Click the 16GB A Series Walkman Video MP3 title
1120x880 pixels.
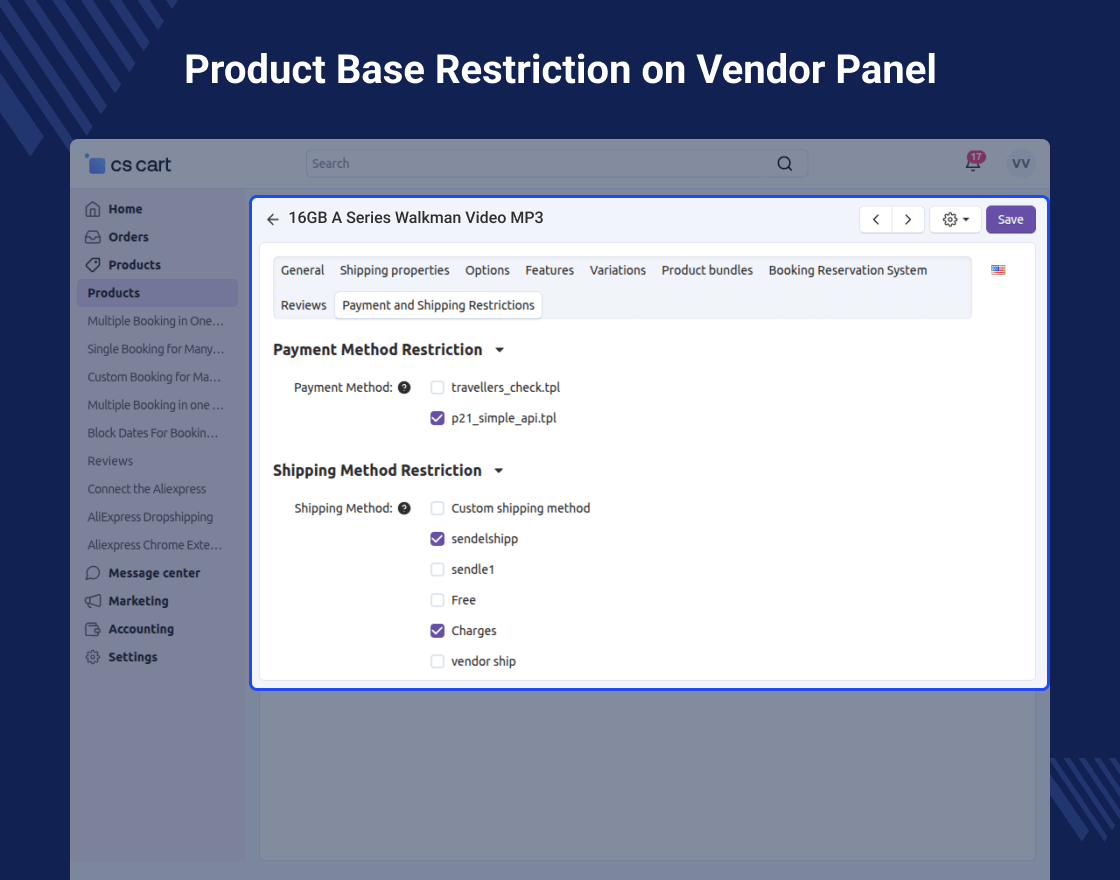pos(416,218)
